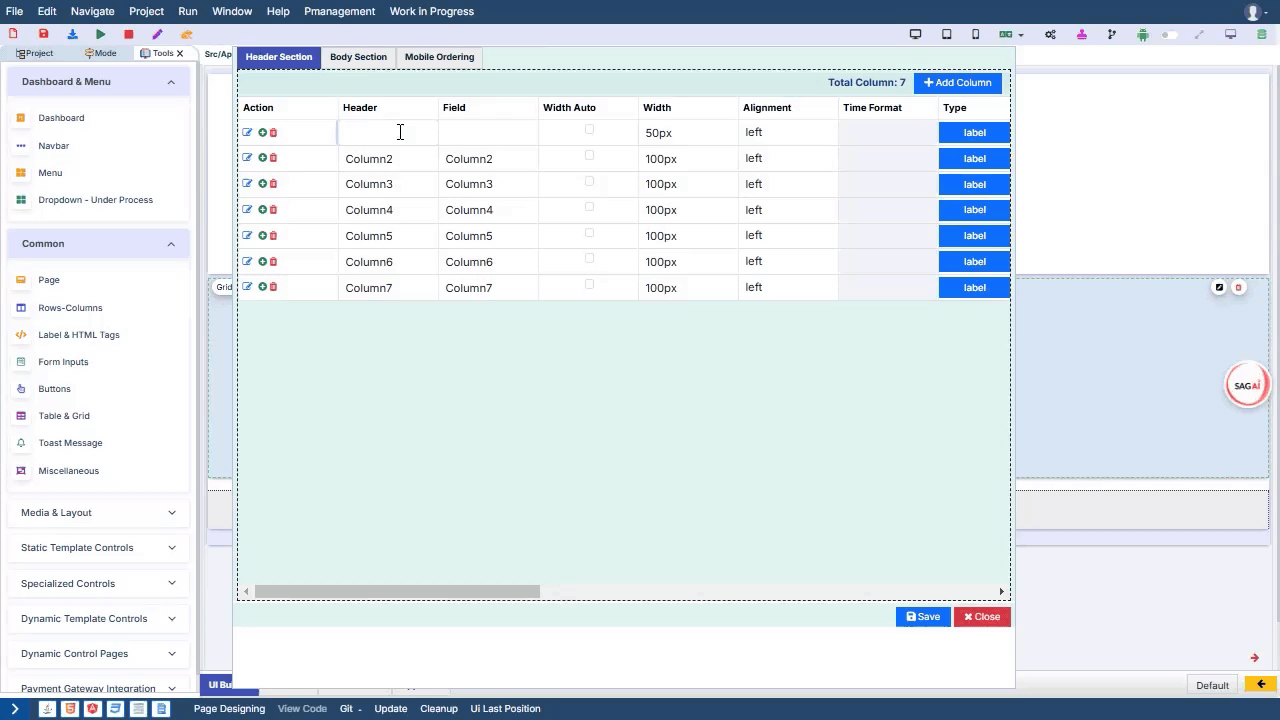Image resolution: width=1280 pixels, height=720 pixels.
Task: Click the Default button at bottom right
Action: point(1212,685)
